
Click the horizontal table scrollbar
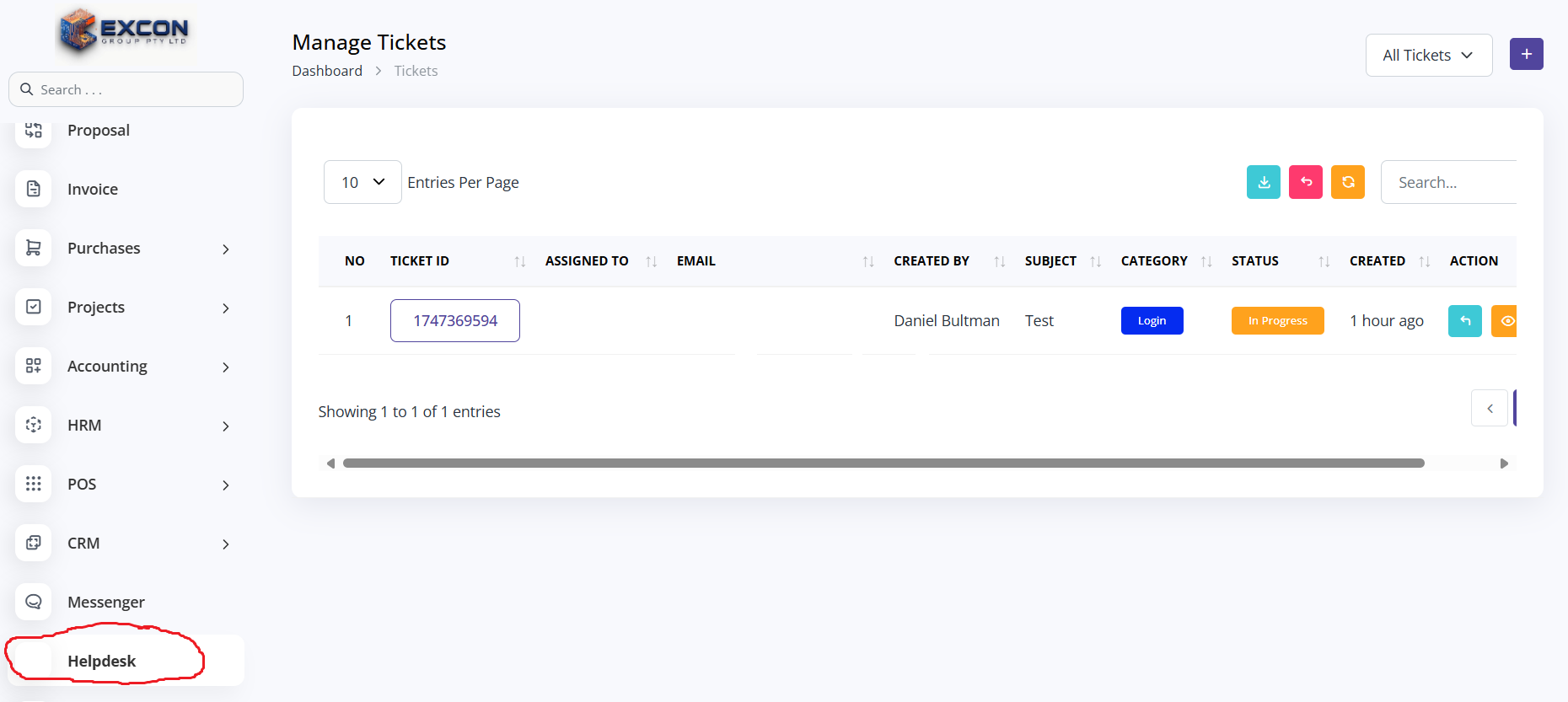click(883, 464)
